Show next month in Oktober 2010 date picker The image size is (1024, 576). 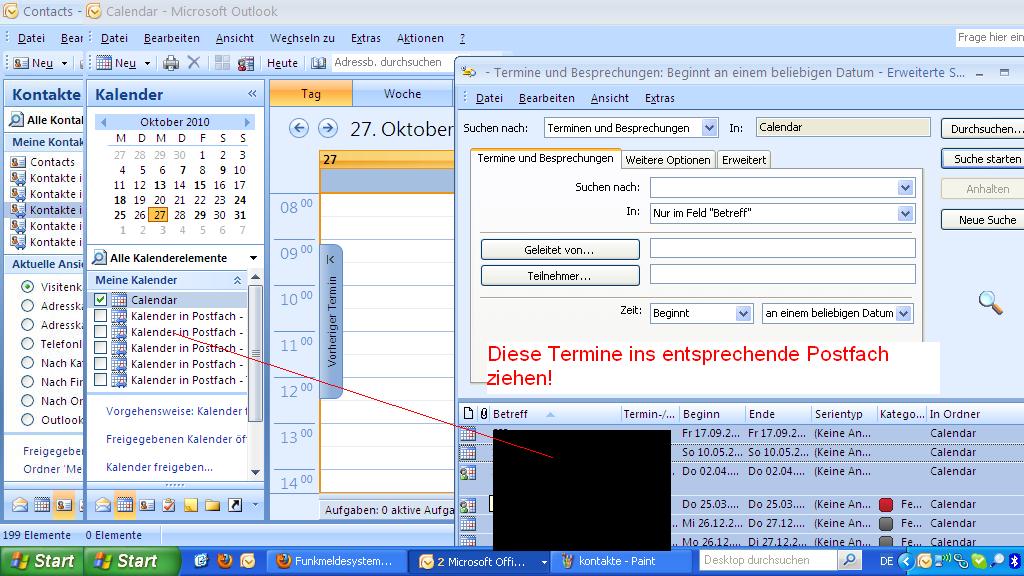(247, 122)
